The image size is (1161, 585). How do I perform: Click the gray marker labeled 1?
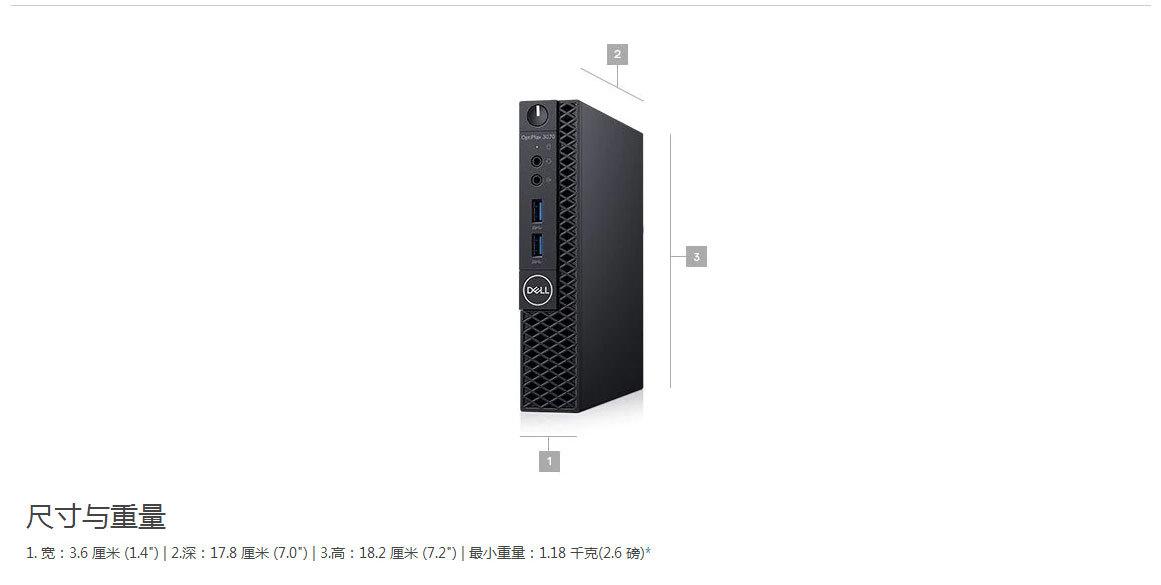[549, 461]
